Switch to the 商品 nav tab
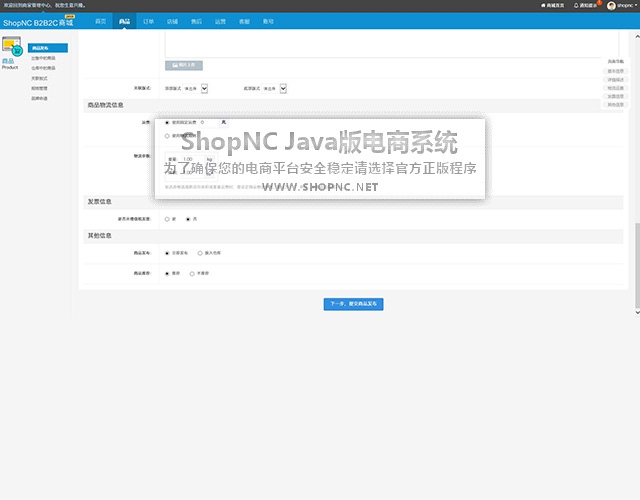The height and width of the screenshot is (500, 640). (124, 21)
